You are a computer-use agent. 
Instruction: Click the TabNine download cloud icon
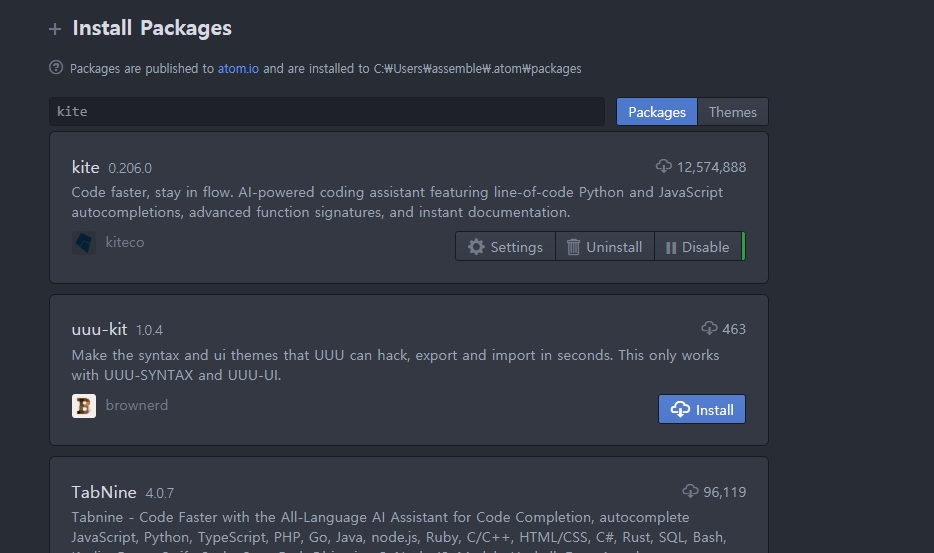pyautogui.click(x=690, y=492)
